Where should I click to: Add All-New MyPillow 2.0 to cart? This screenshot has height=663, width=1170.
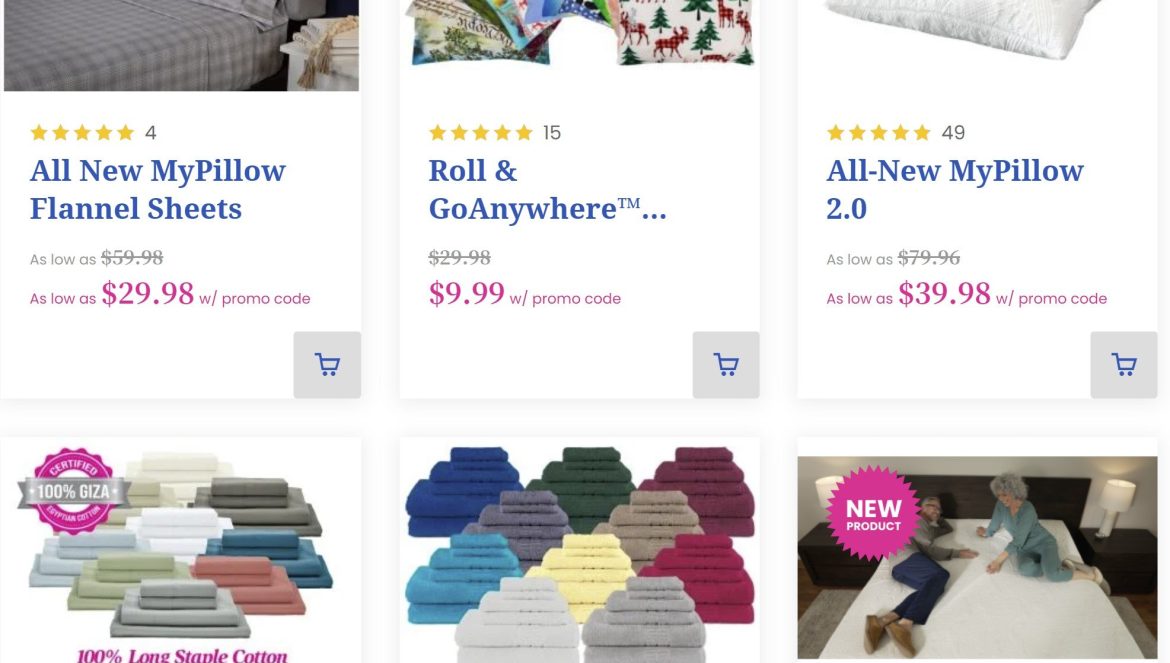click(1124, 365)
